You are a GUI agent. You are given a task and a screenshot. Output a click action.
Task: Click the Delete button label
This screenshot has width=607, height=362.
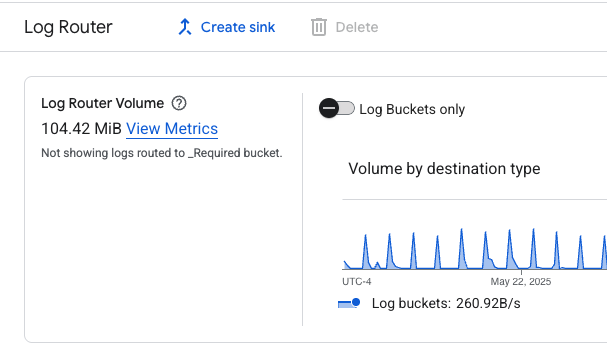pos(357,27)
